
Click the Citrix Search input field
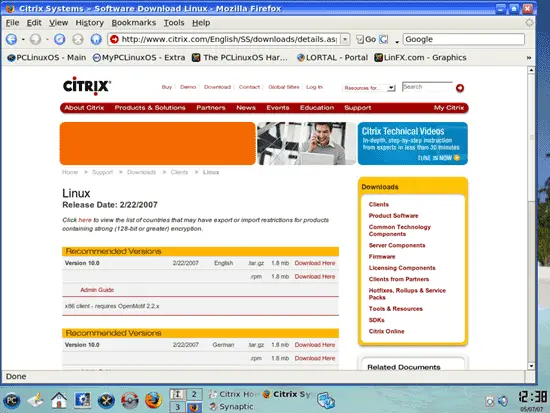click(427, 87)
